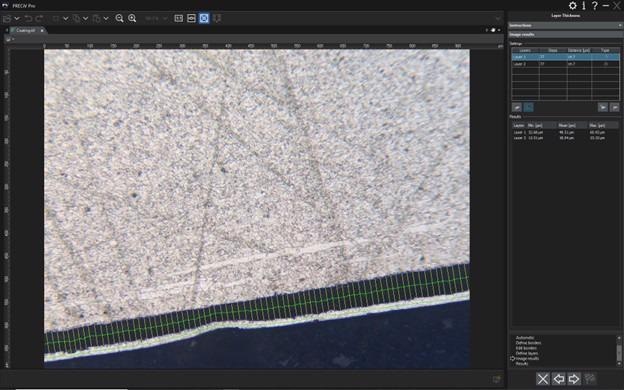624x390 pixels.
Task: Cancel the wizard with the X button
Action: tap(543, 379)
